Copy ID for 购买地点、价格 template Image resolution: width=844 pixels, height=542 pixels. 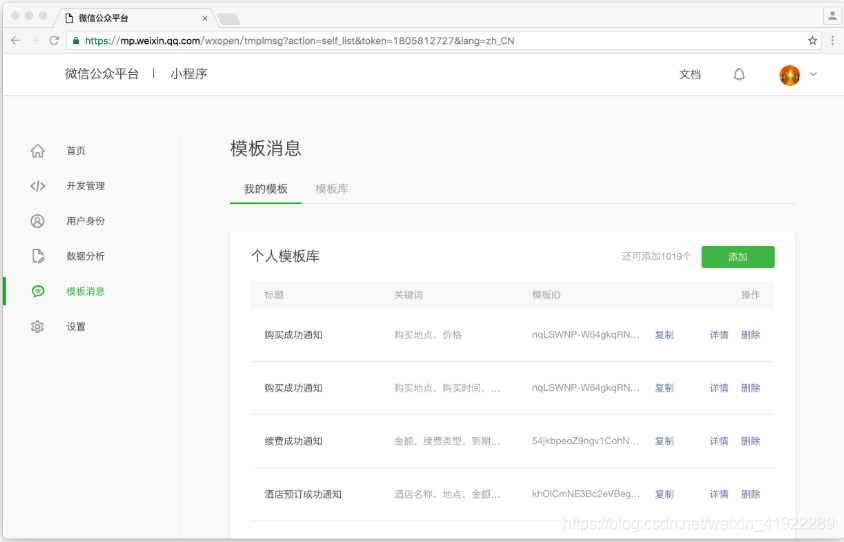click(x=664, y=335)
